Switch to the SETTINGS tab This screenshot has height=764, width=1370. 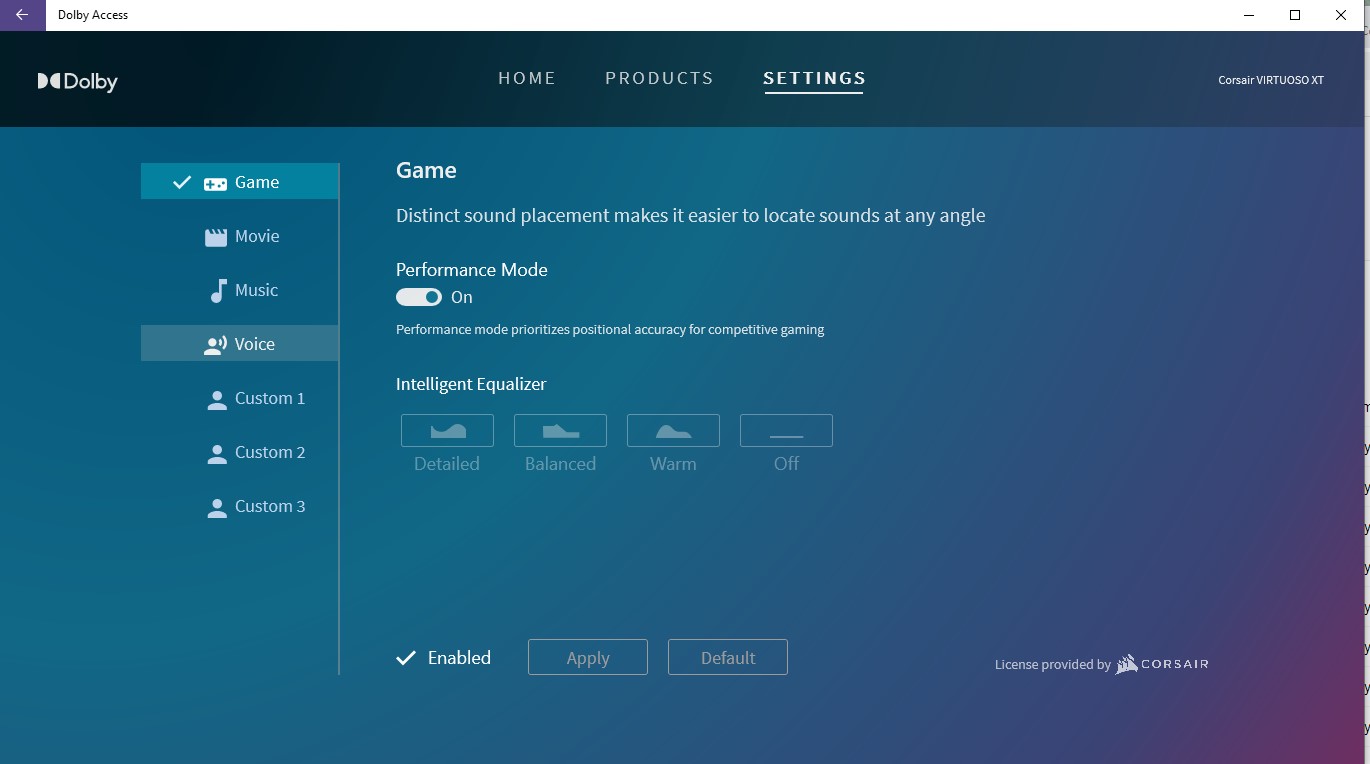pyautogui.click(x=814, y=78)
